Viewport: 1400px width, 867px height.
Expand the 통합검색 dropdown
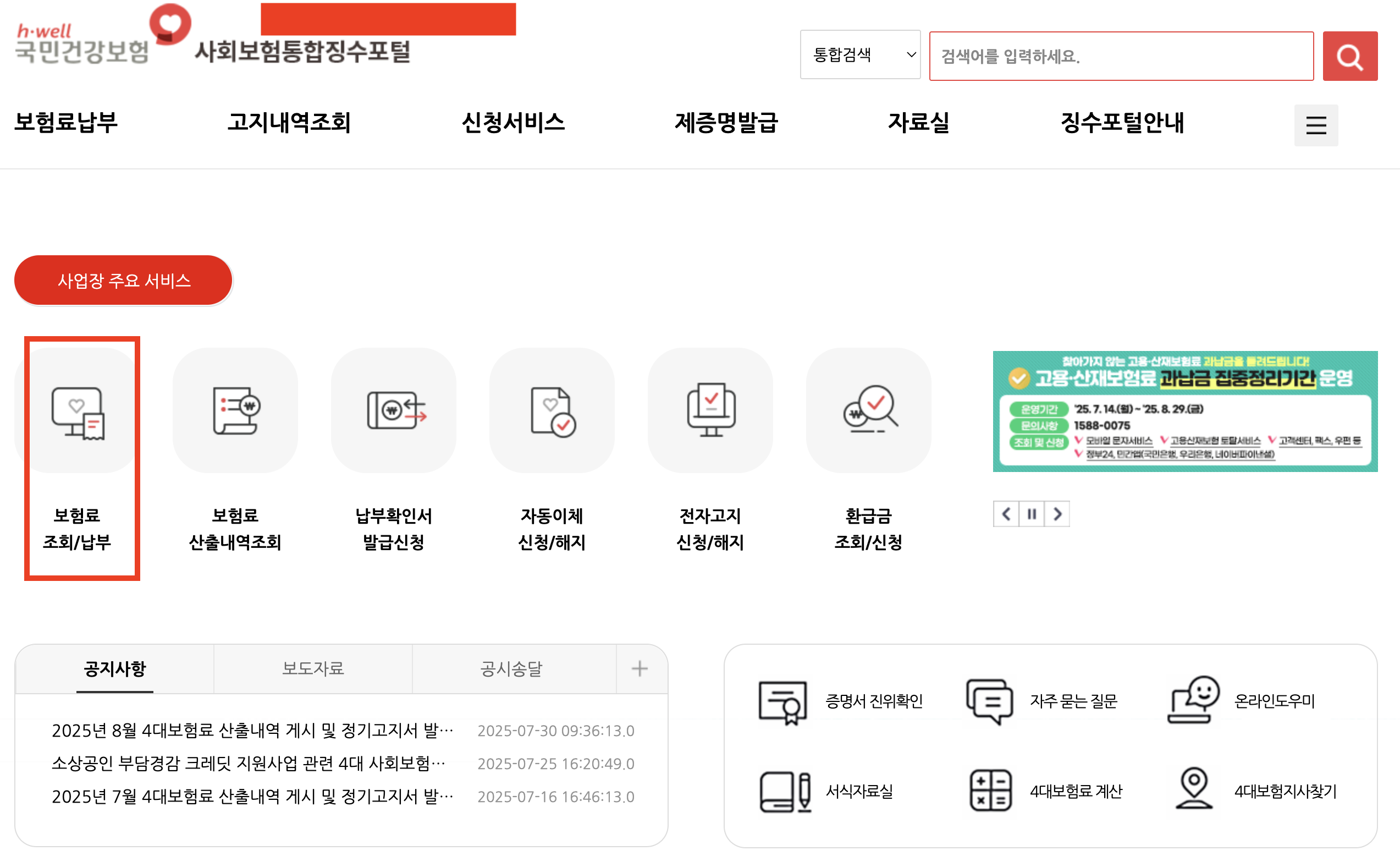pos(860,55)
